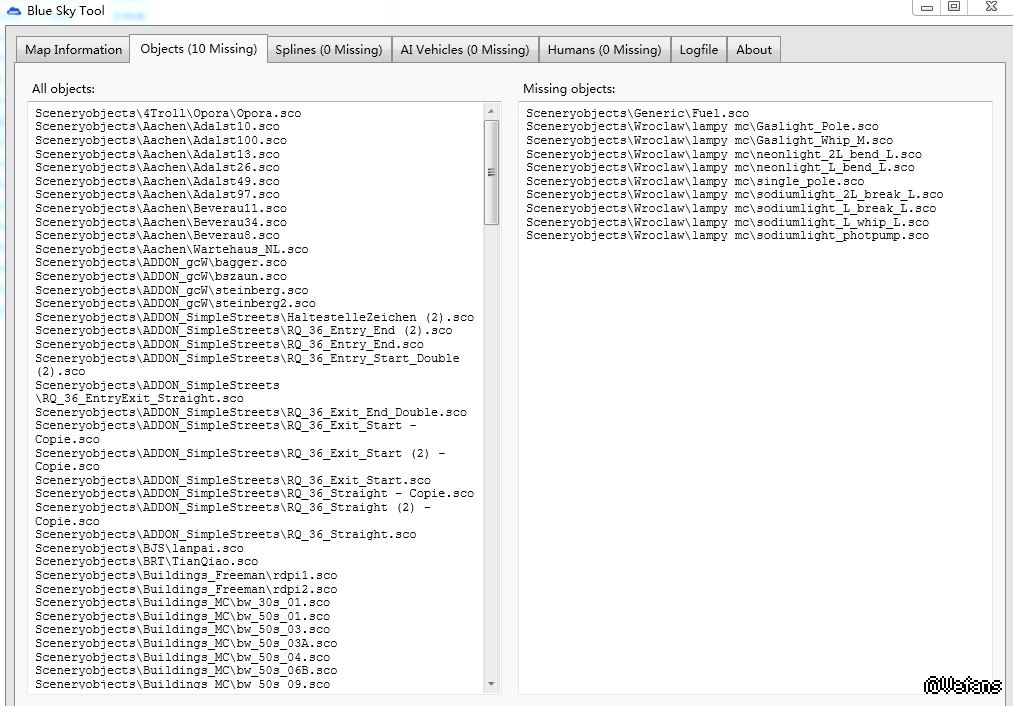Select ADDON_gcW\steinberg2.sco list entry

point(175,304)
